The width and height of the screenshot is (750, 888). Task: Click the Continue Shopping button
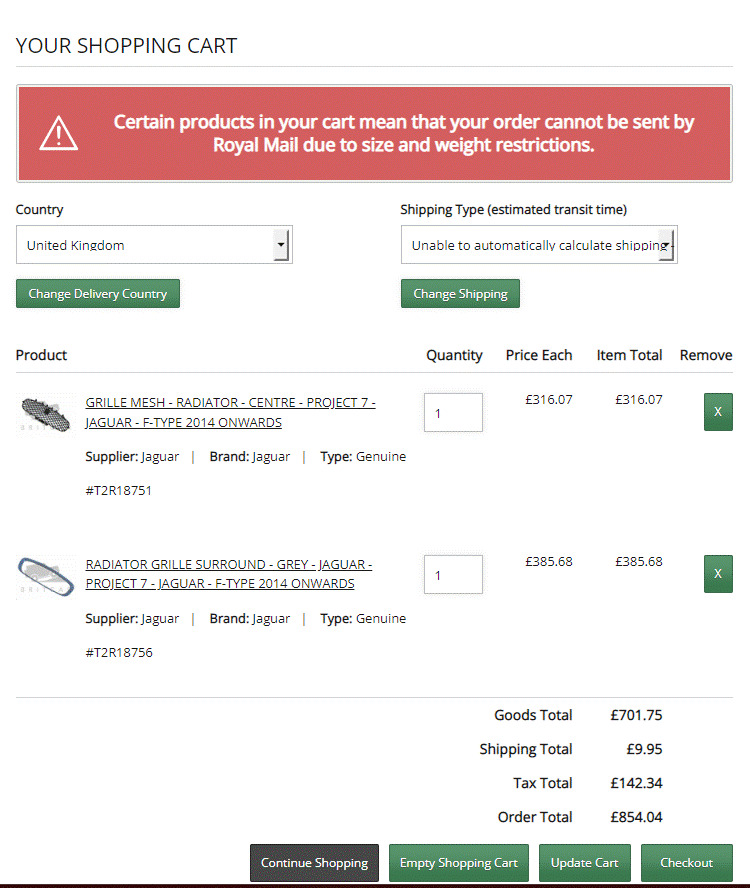(314, 863)
